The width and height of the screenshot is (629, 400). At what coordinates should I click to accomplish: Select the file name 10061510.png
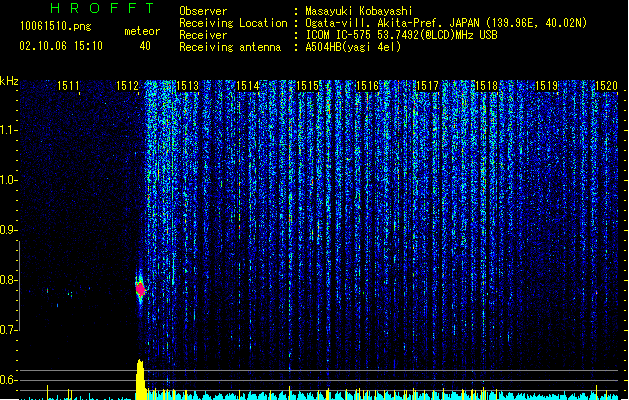[x=56, y=26]
